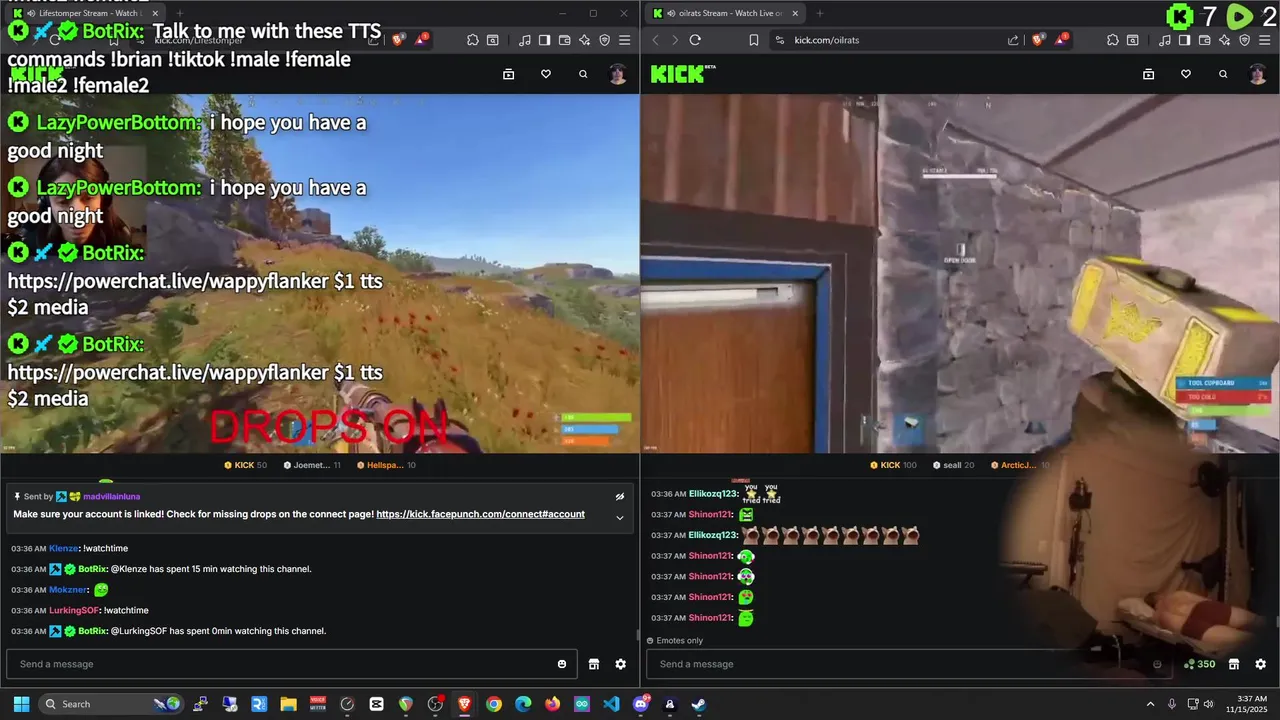Hide the pinned message from madvillainluna
The height and width of the screenshot is (720, 1280).
click(620, 496)
